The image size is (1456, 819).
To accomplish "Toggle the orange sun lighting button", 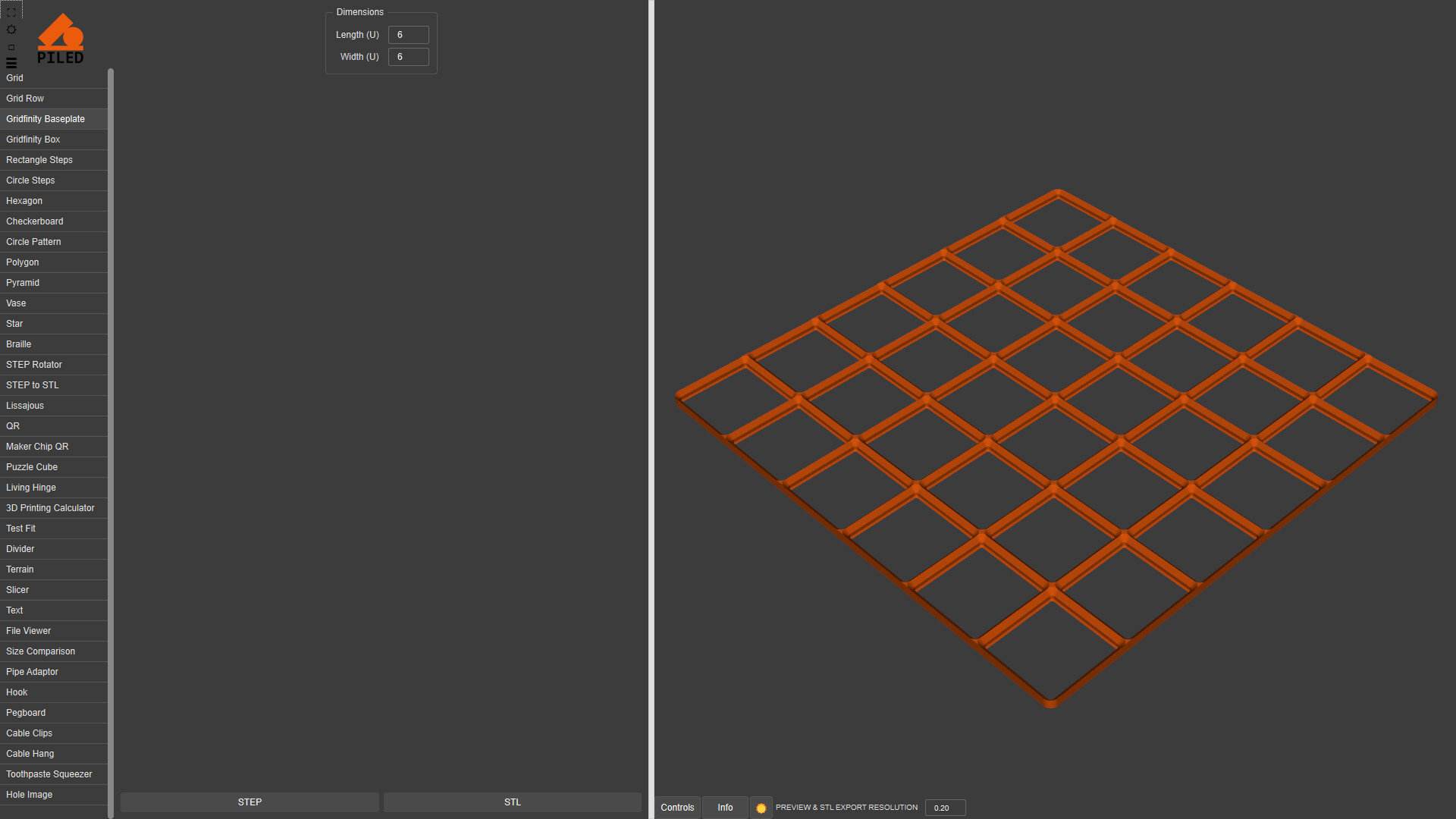I will point(761,808).
